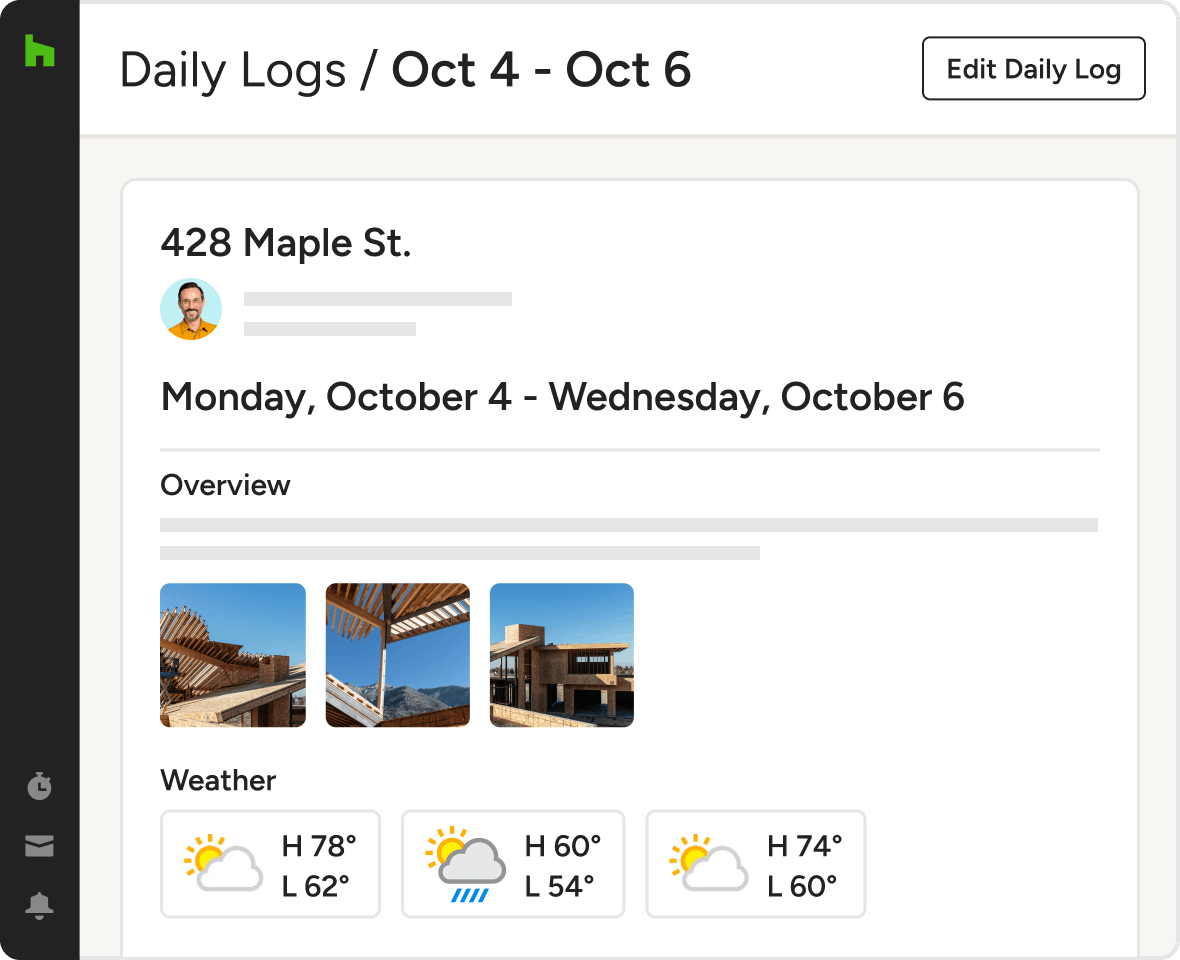Open the house exterior photo thumbnail

[x=561, y=655]
